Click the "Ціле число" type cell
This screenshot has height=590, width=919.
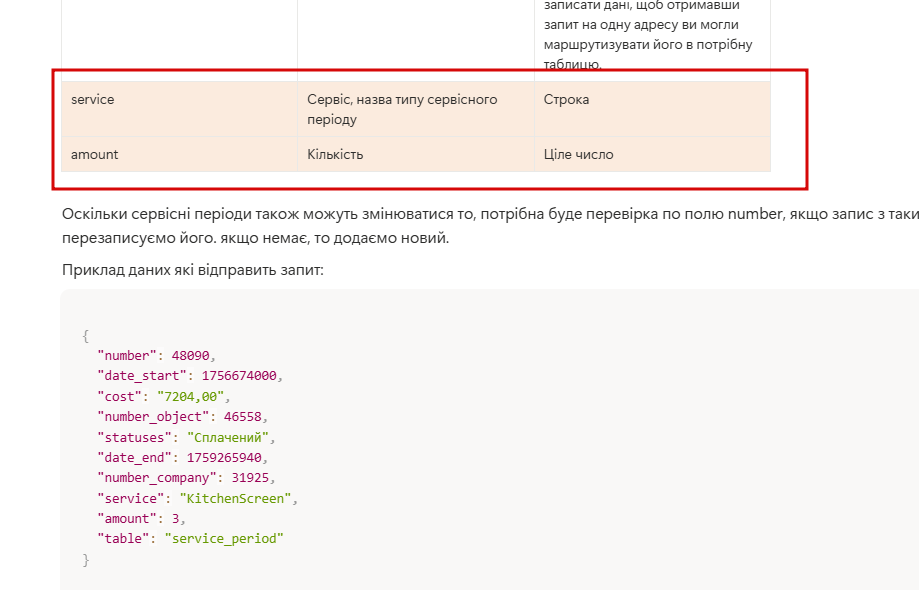tap(578, 155)
